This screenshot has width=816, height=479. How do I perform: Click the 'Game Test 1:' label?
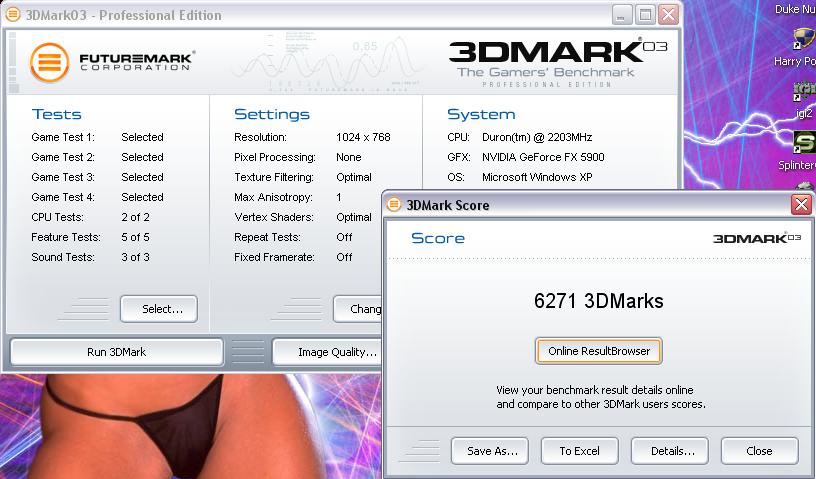point(63,137)
